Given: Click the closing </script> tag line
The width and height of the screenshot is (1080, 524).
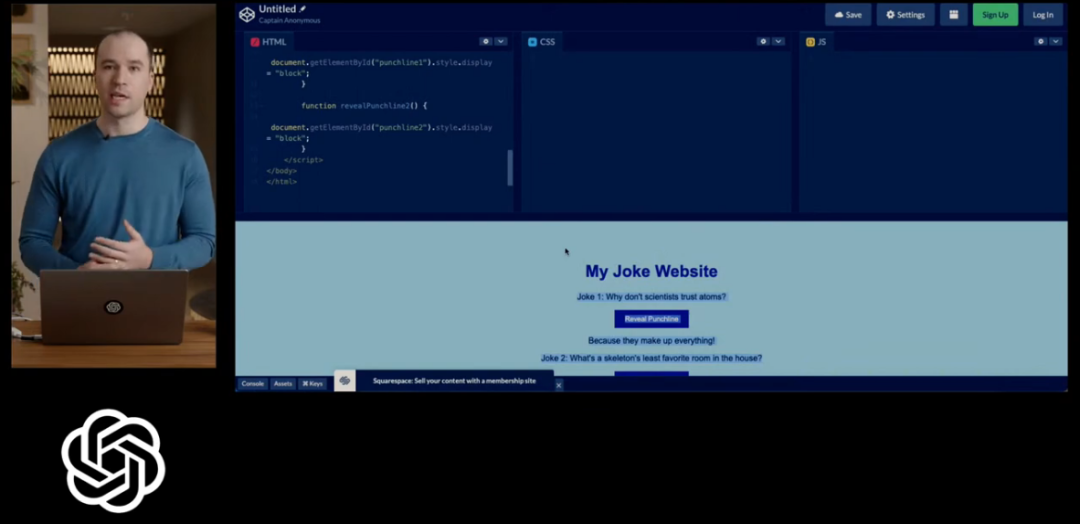Looking at the screenshot, I should point(303,160).
